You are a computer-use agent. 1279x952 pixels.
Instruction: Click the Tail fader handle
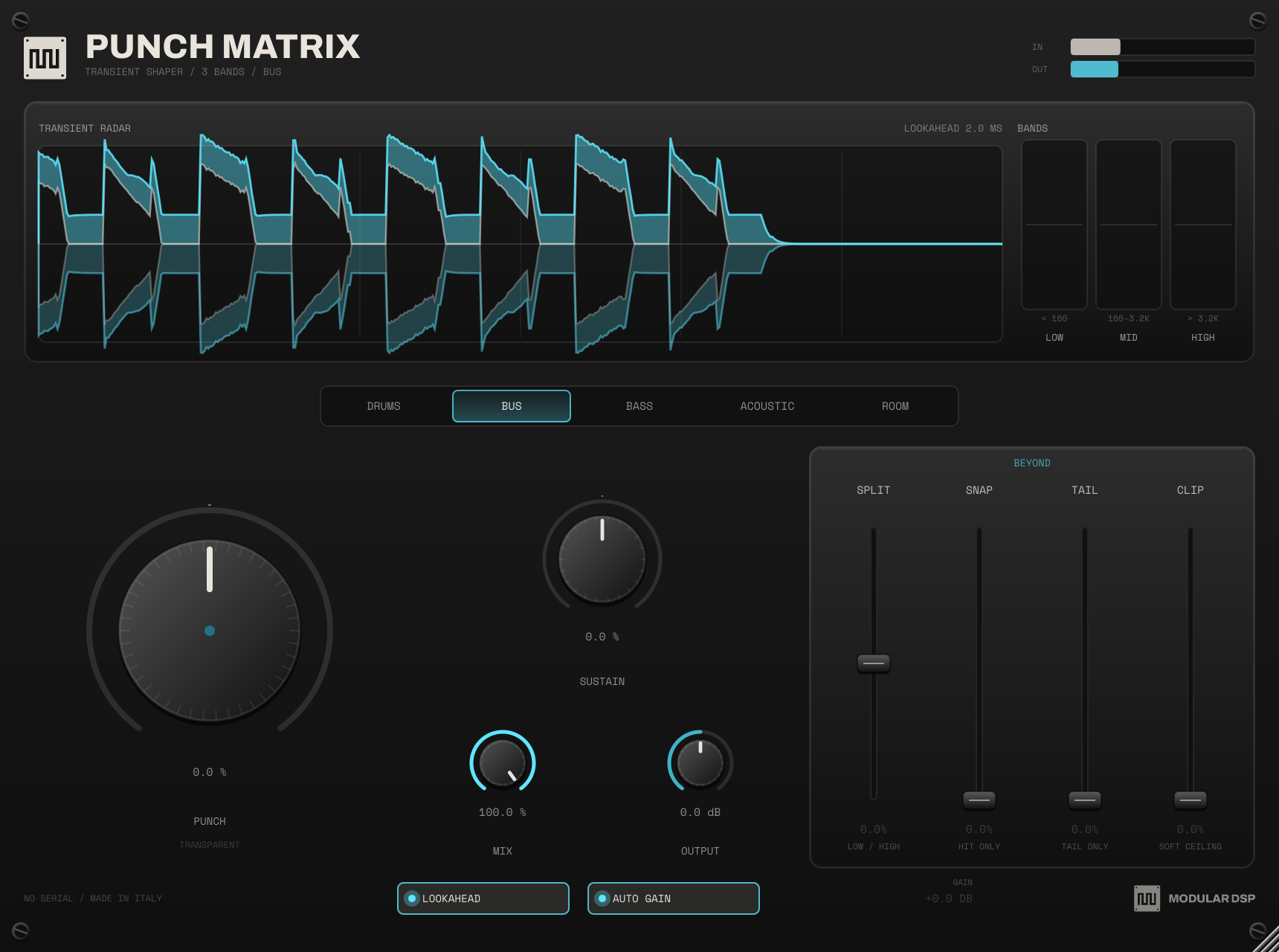click(1085, 800)
